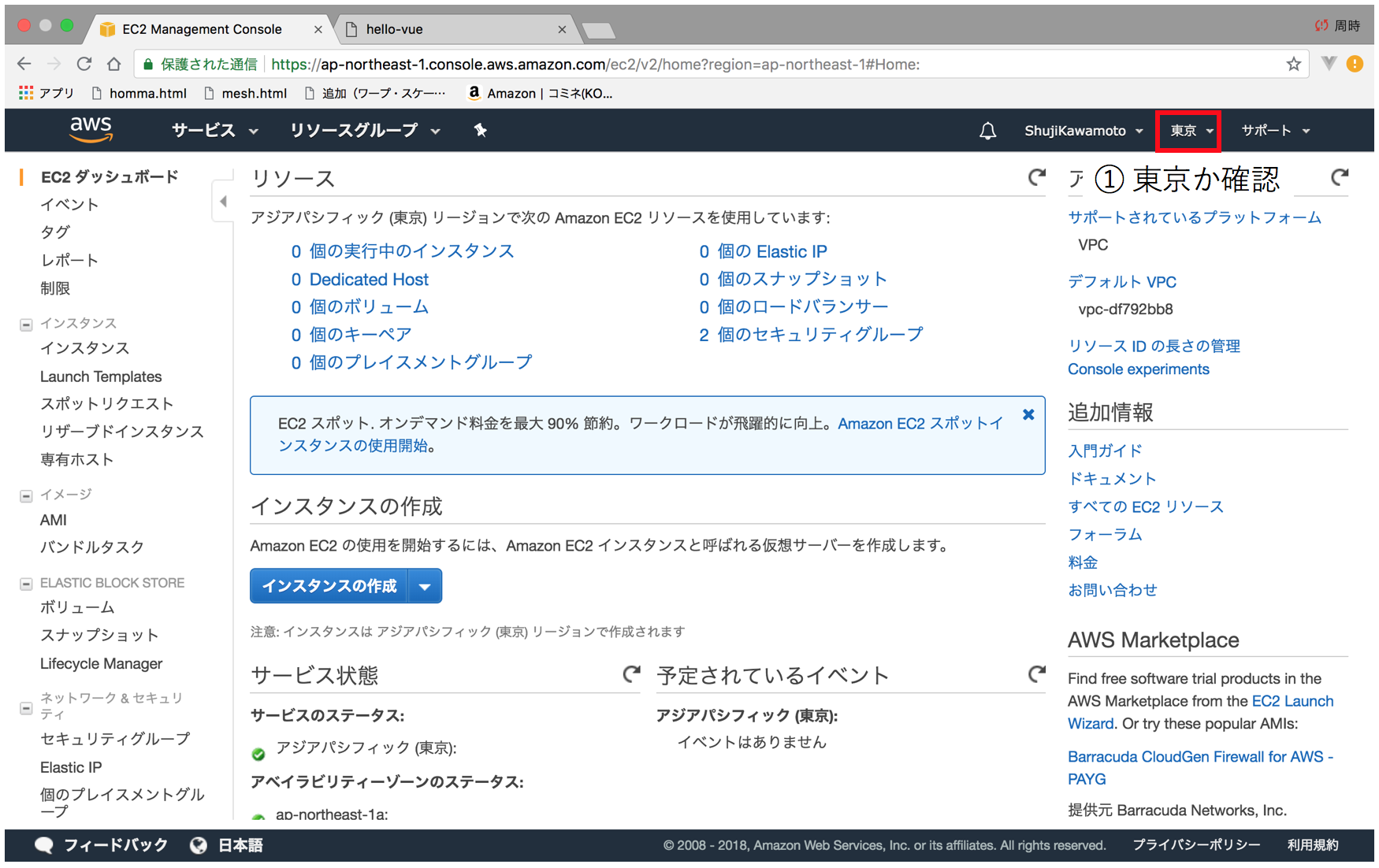
Task: Click the EC2 Launch Wizard link
Action: 1201,712
